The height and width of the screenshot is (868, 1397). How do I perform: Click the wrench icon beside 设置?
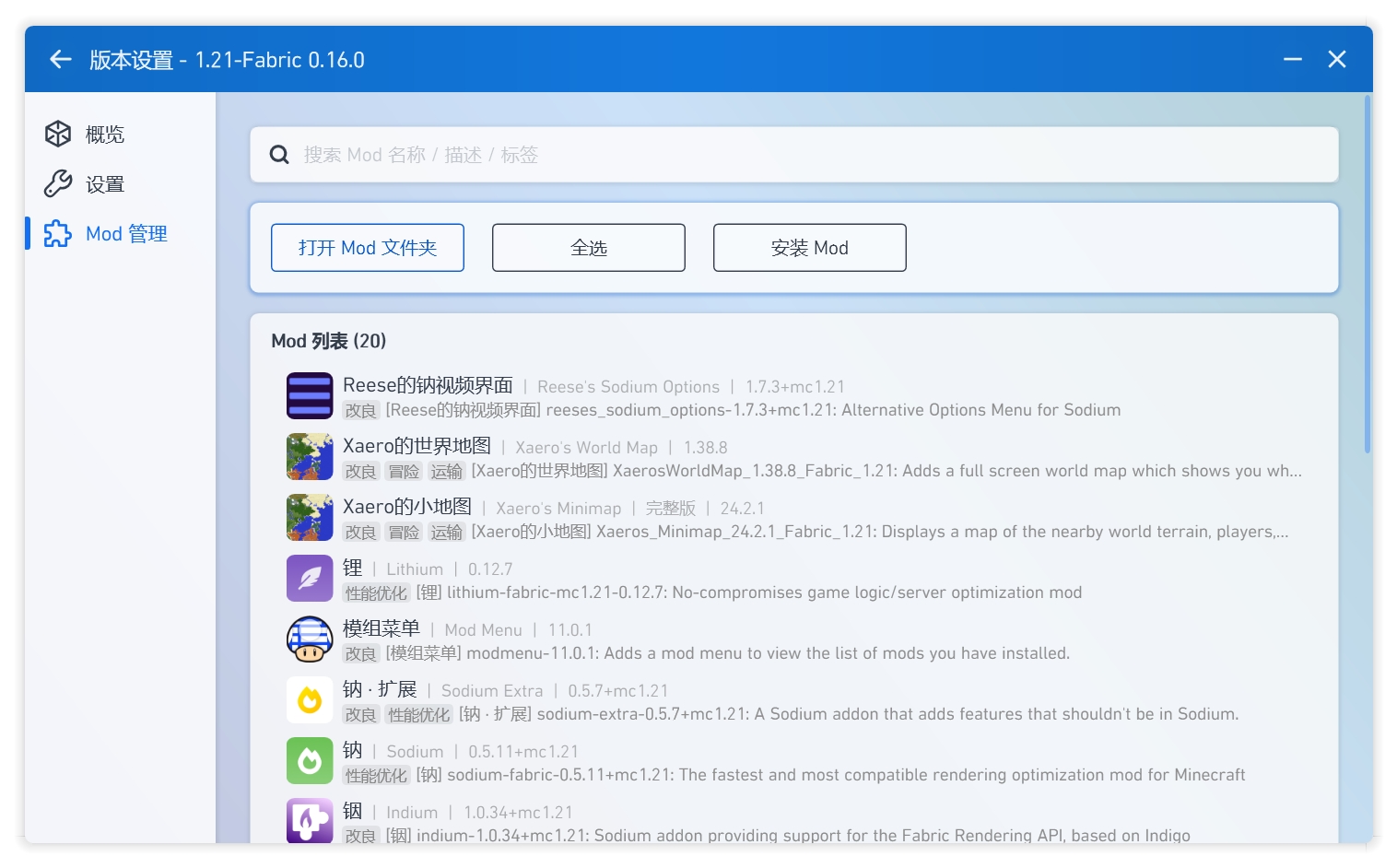pos(58,184)
